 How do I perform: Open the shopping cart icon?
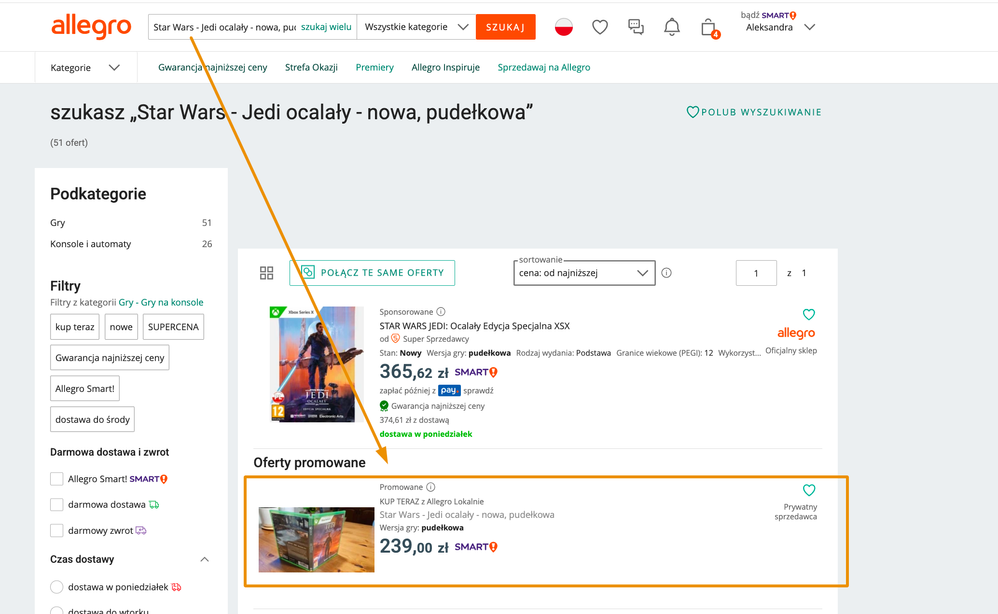coord(709,27)
